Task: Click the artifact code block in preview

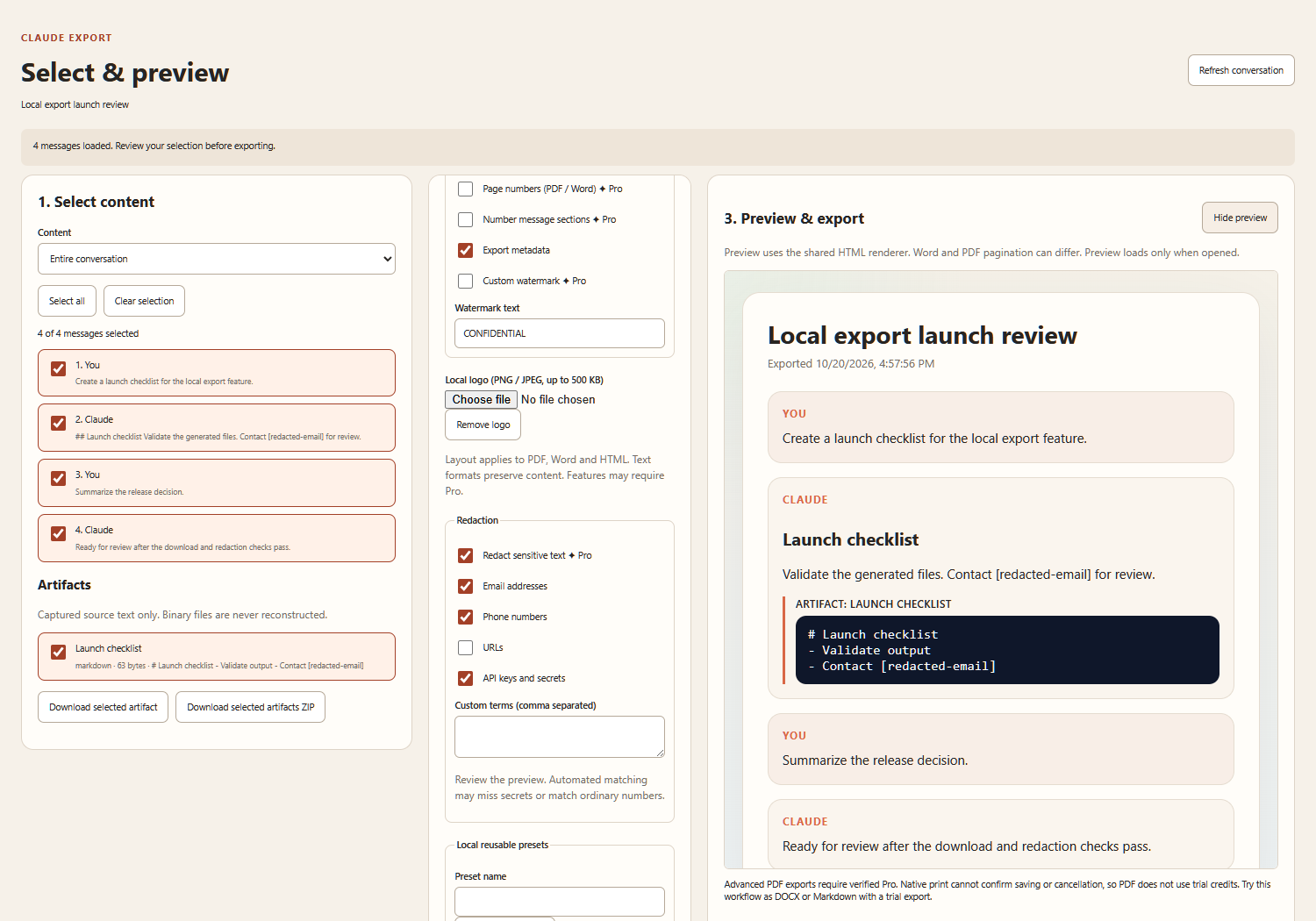Action: 1007,650
